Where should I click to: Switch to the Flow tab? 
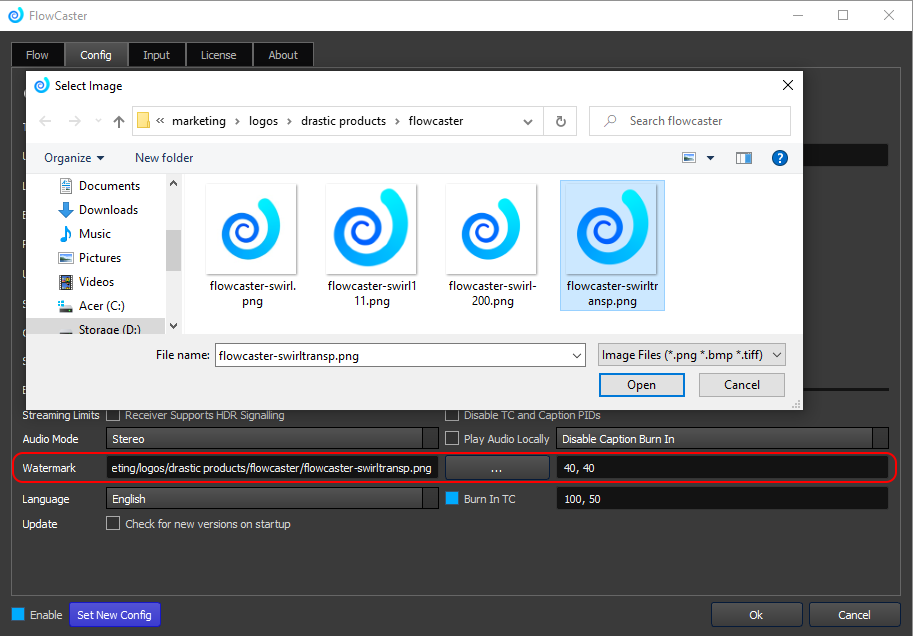click(37, 55)
